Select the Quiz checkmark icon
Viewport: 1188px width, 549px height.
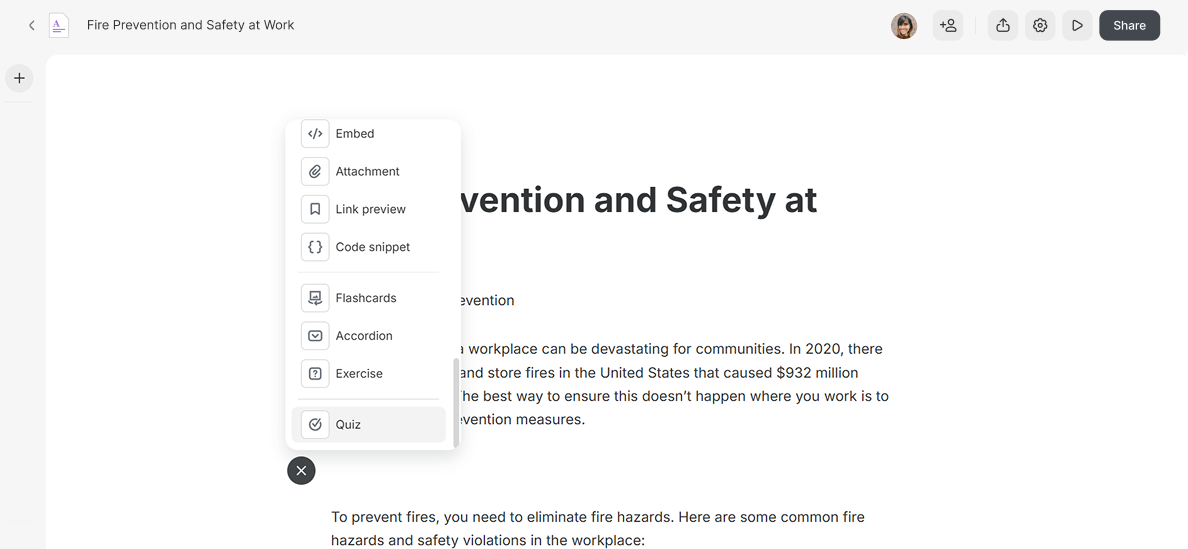coord(315,424)
